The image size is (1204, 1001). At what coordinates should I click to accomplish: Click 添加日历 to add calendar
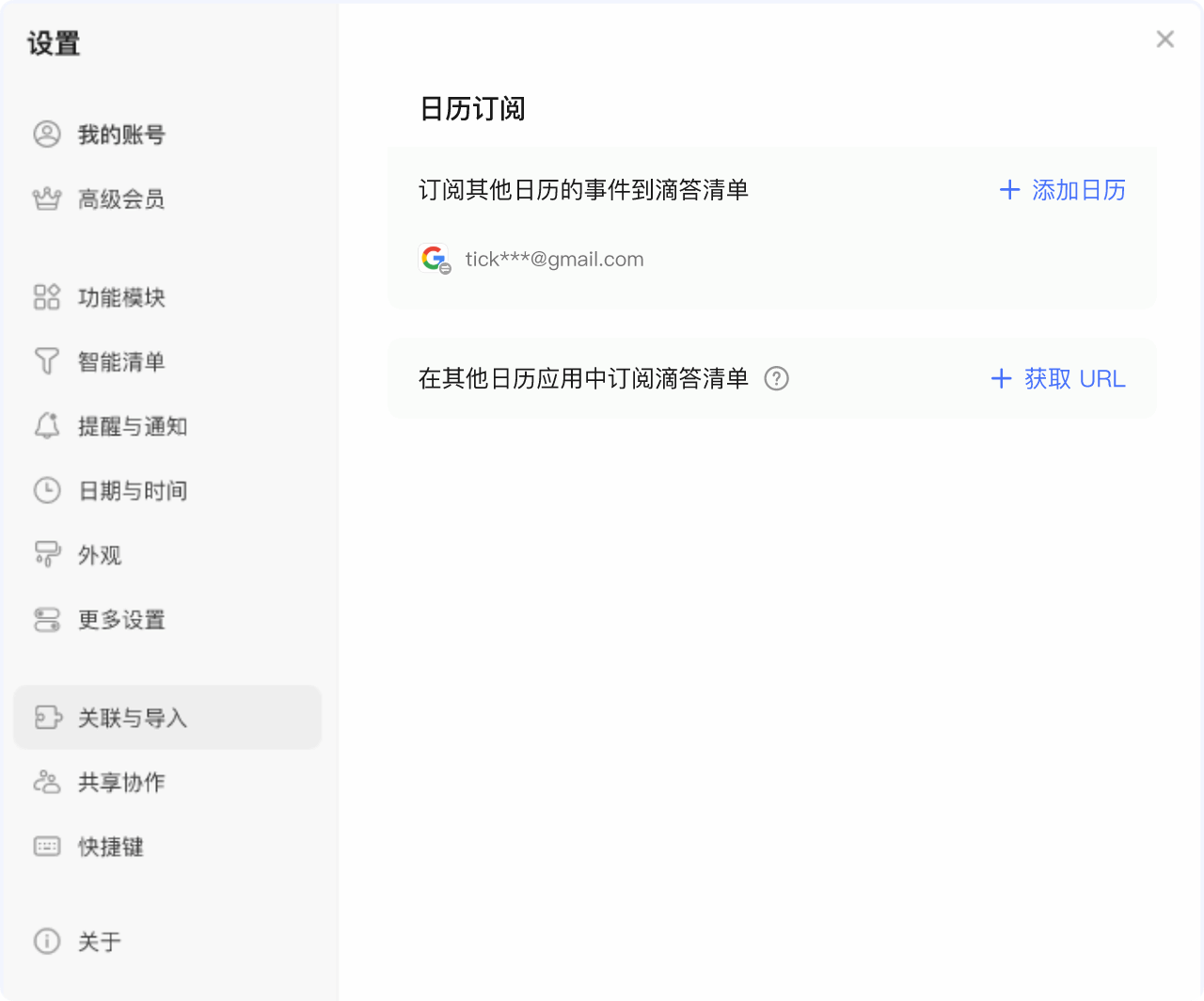coord(1062,190)
